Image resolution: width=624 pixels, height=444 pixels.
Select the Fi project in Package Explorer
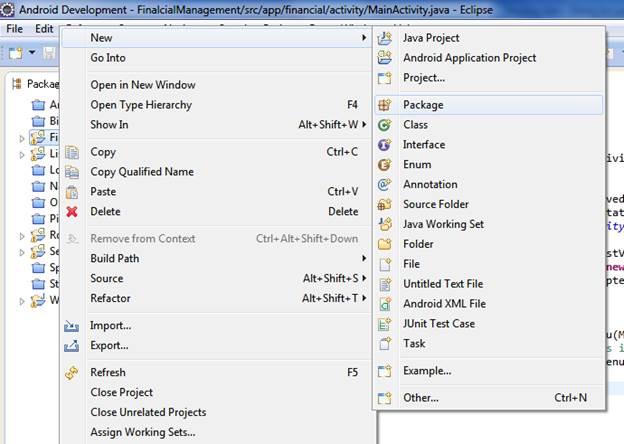point(44,138)
